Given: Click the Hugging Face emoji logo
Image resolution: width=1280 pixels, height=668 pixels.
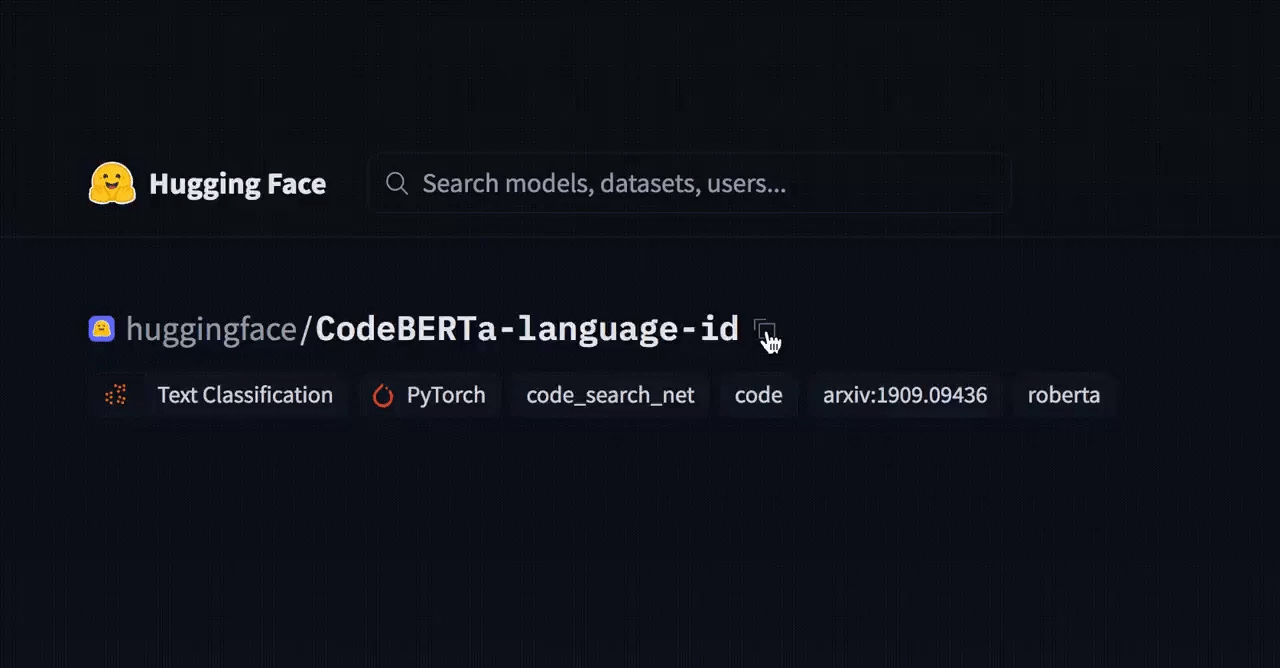Looking at the screenshot, I should [112, 183].
